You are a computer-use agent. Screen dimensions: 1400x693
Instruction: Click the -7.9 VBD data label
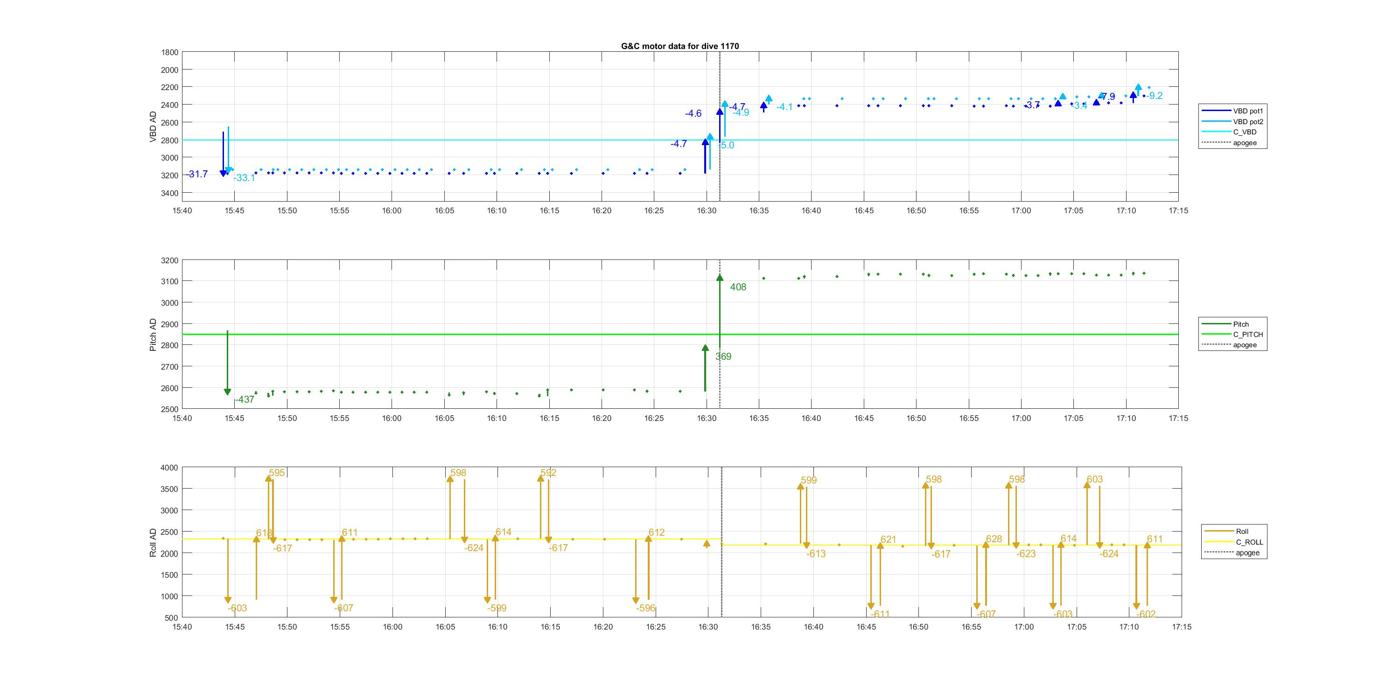(x=1107, y=97)
